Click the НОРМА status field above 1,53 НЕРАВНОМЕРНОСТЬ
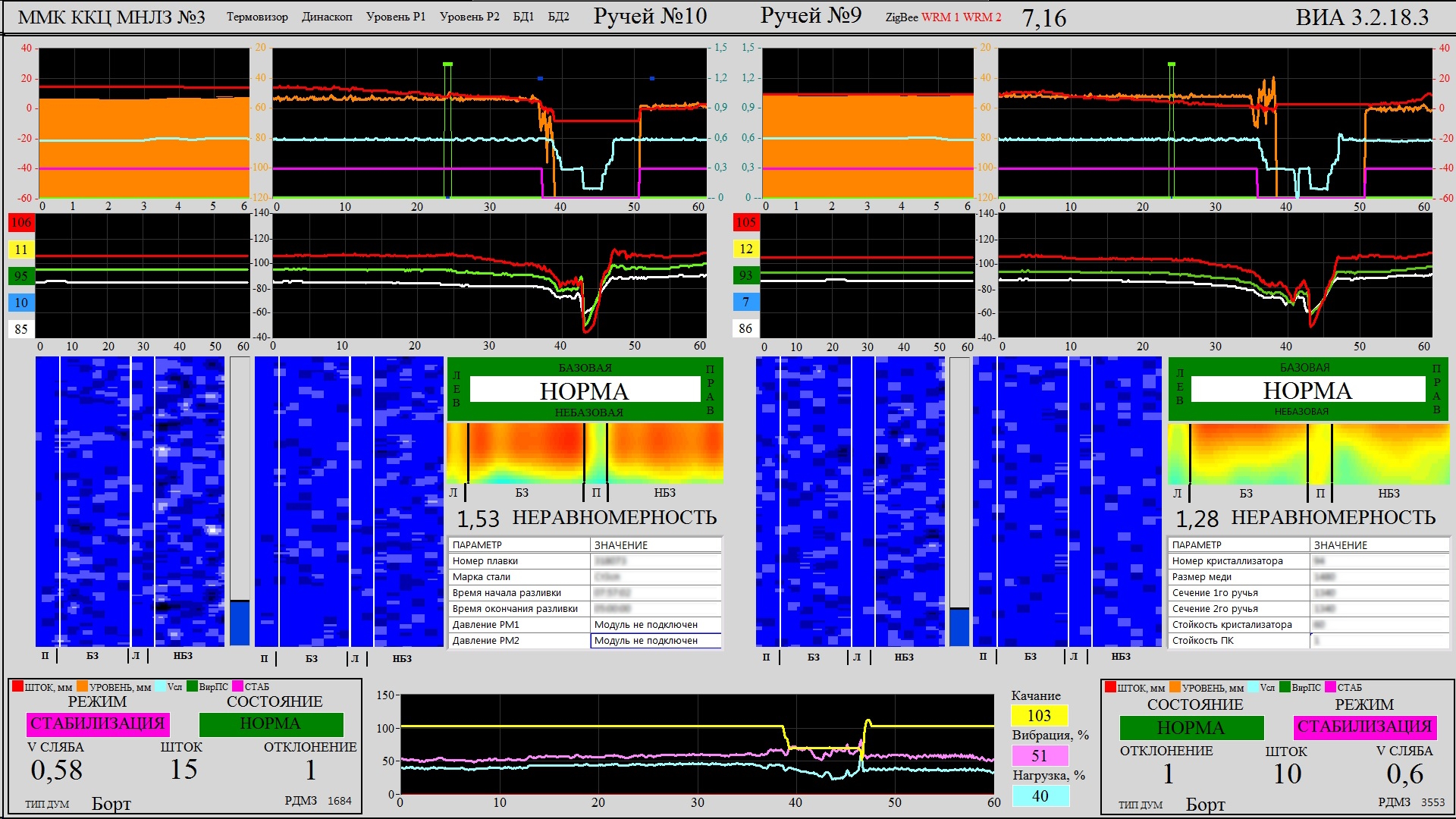The height and width of the screenshot is (819, 1456). [585, 391]
